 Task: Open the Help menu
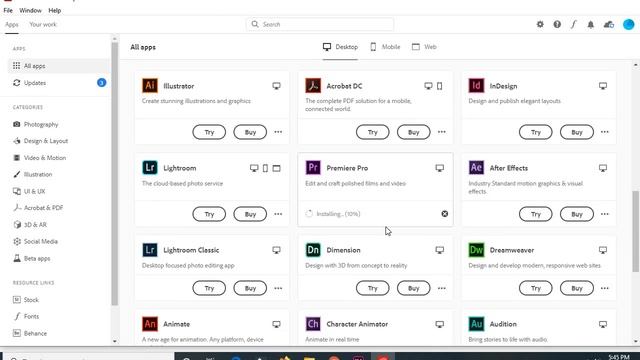54,10
